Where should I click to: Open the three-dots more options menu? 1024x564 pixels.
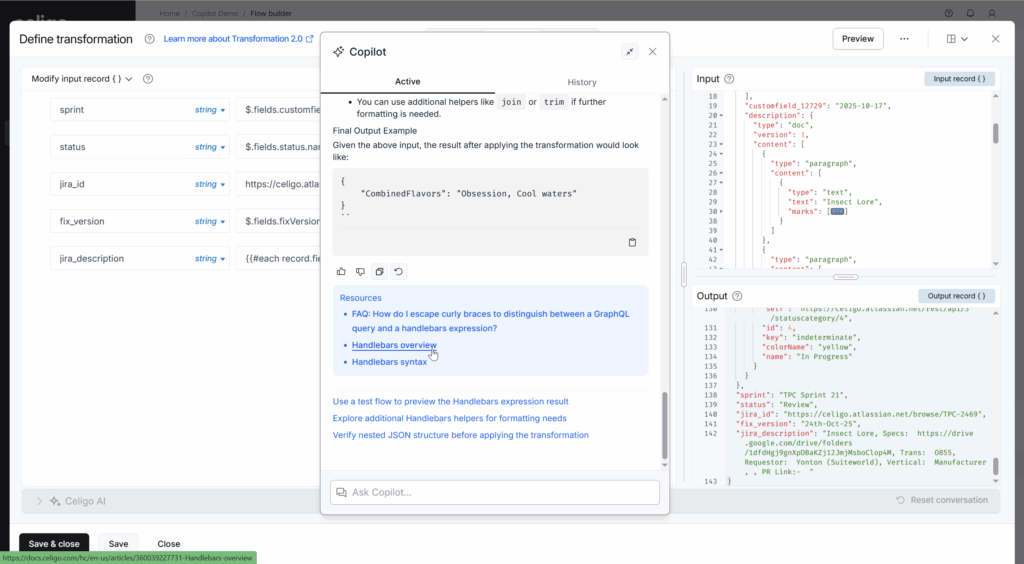click(x=904, y=39)
